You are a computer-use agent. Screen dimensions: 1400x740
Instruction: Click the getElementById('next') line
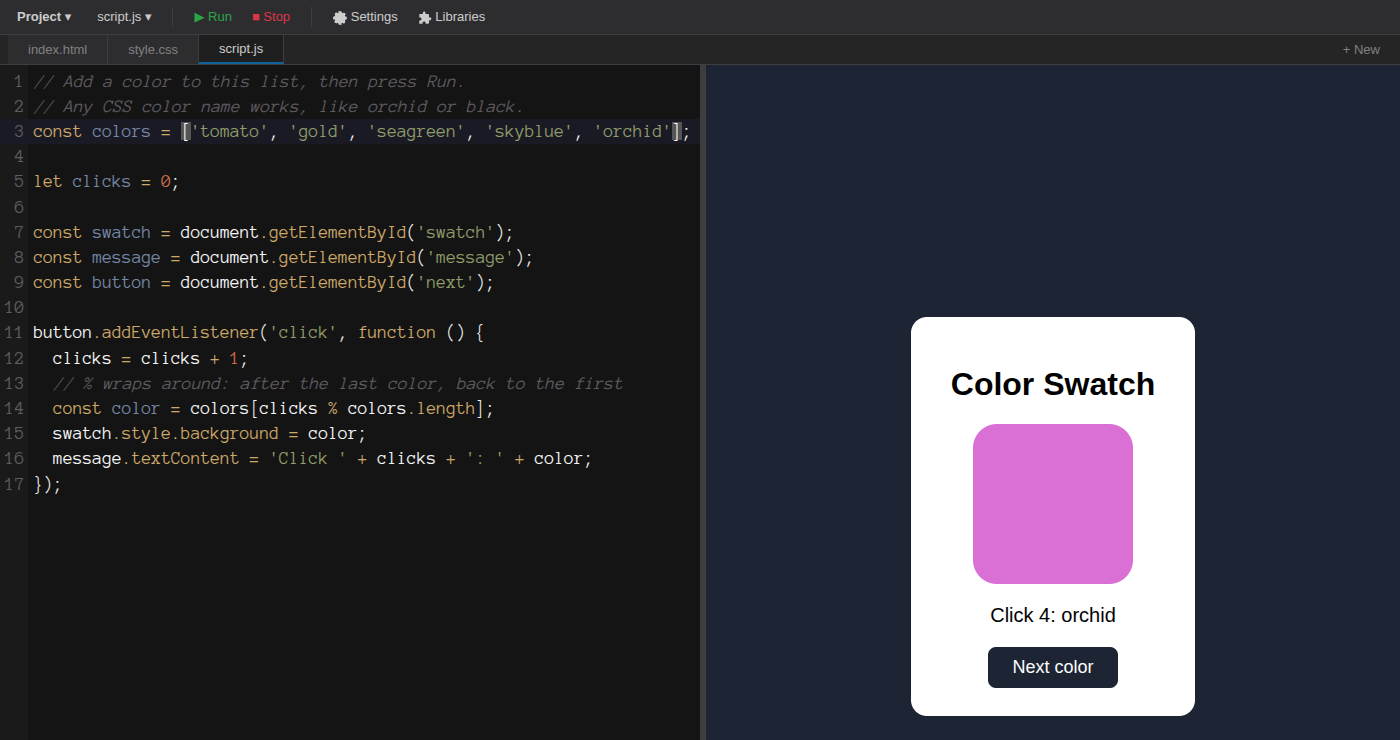tap(264, 282)
